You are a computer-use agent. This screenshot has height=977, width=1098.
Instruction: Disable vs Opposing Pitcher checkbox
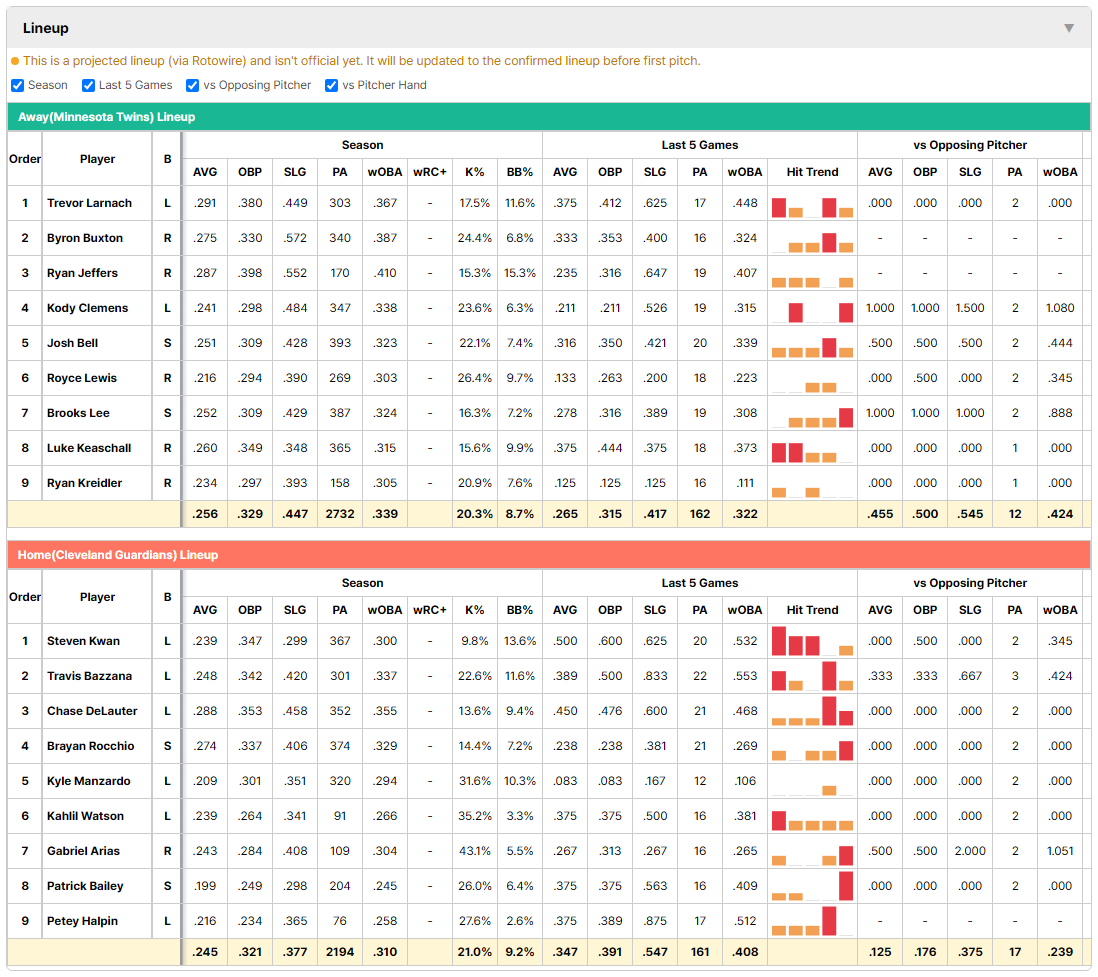tap(192, 85)
